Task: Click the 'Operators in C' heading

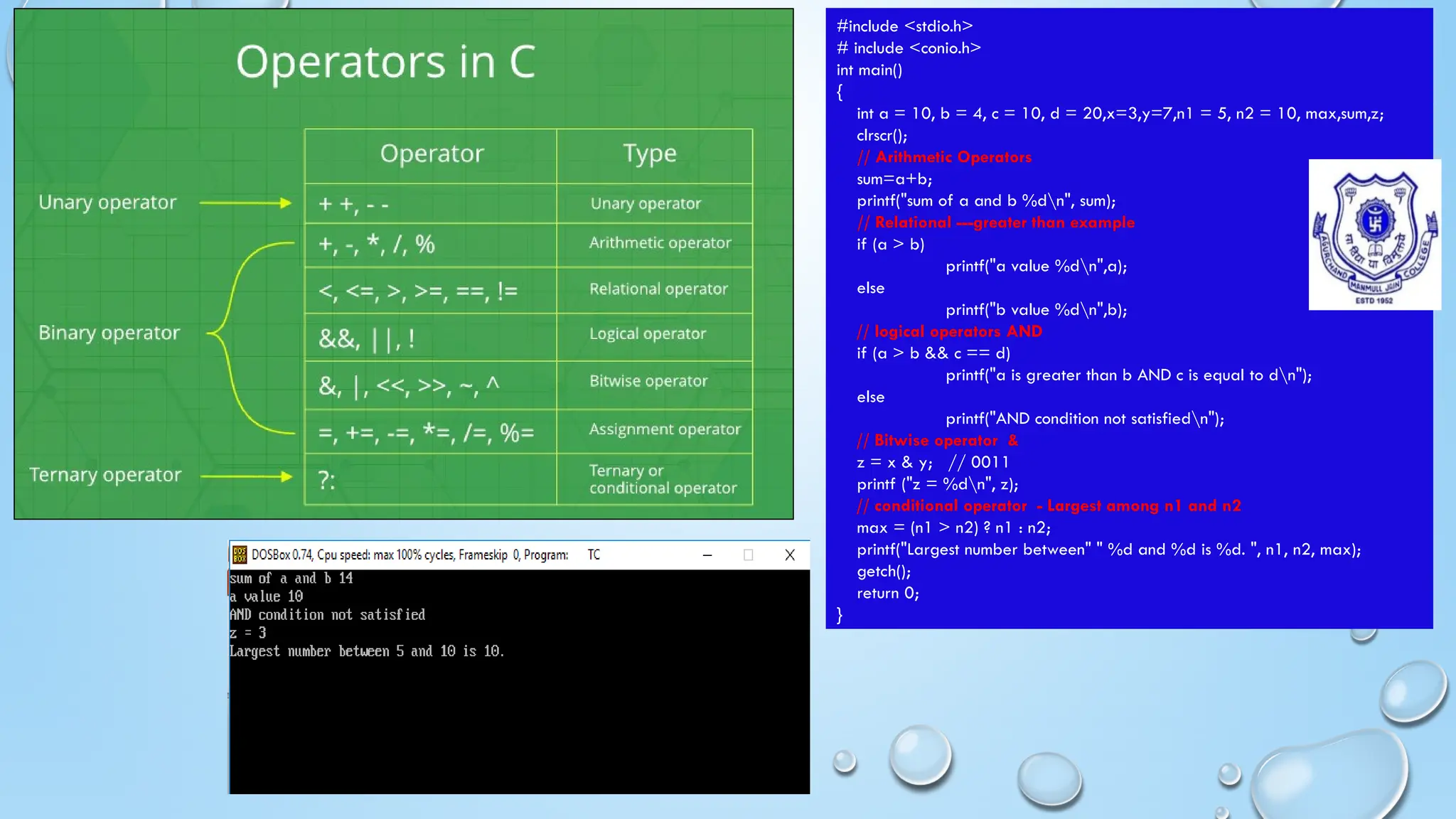Action: click(x=385, y=62)
